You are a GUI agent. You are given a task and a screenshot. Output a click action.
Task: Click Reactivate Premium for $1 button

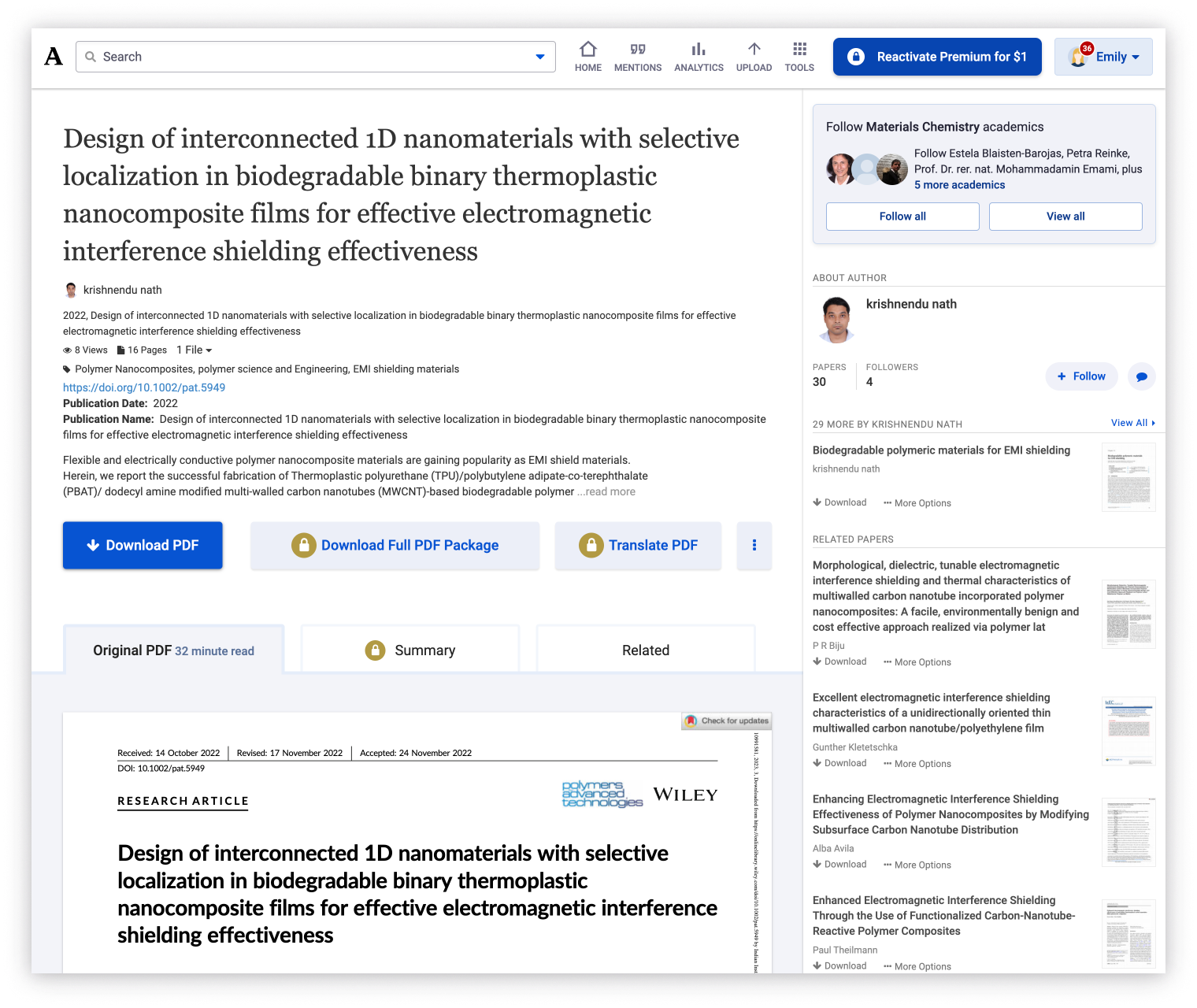(x=937, y=57)
